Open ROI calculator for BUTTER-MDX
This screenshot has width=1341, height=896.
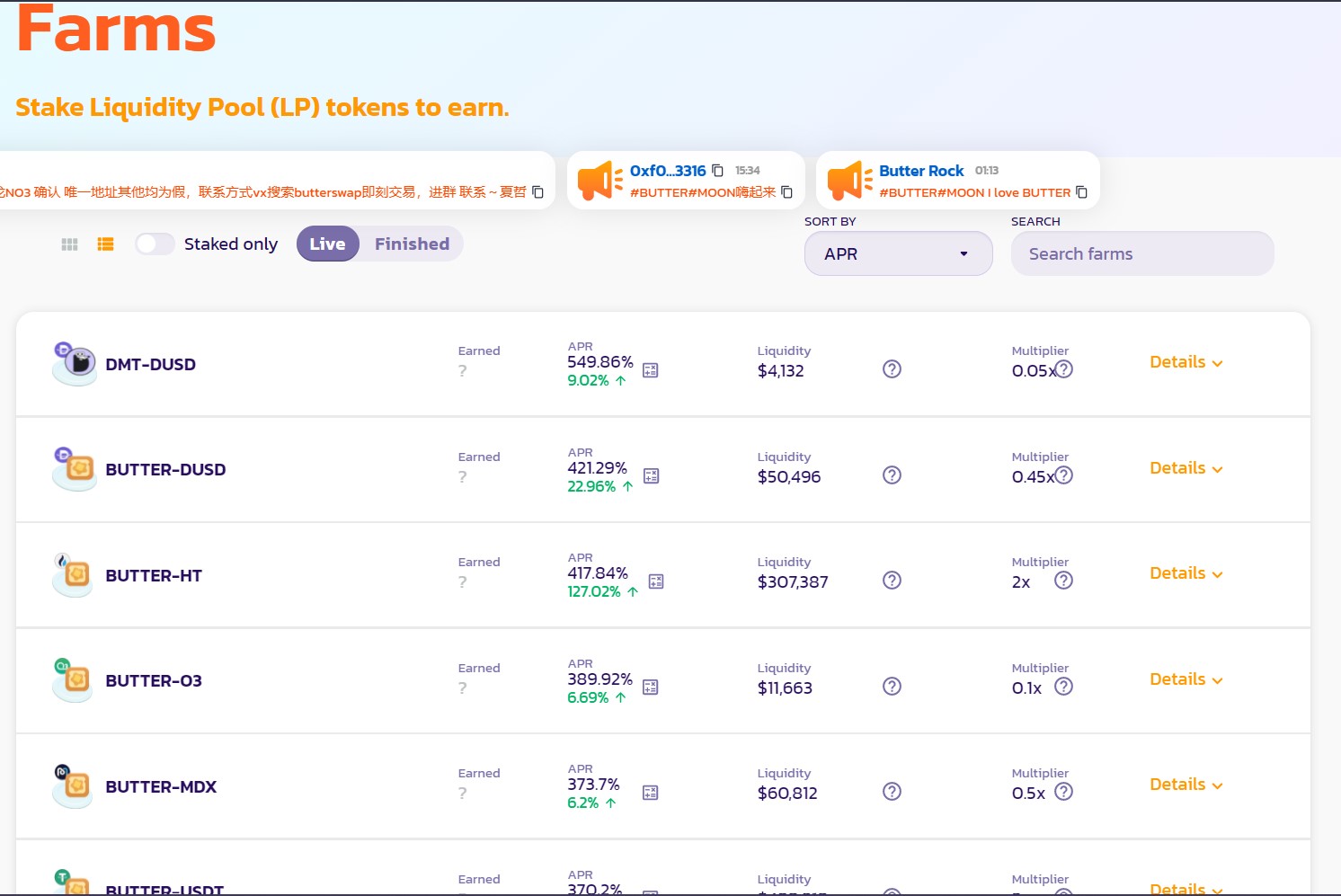[x=651, y=793]
